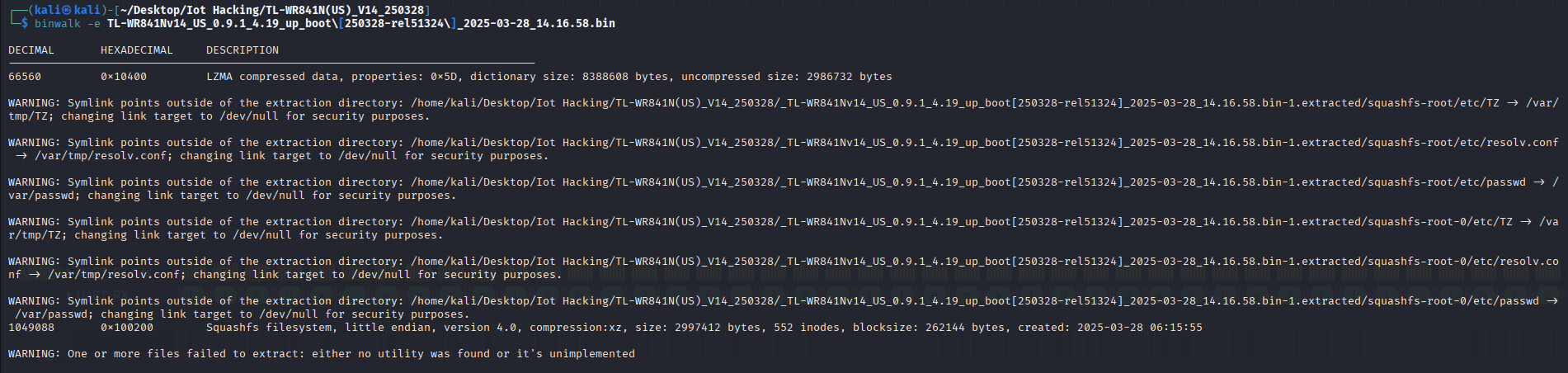Viewport: 1568px width, 373px height.
Task: Click the 'Squashfs filesystem' text
Action: [268, 328]
